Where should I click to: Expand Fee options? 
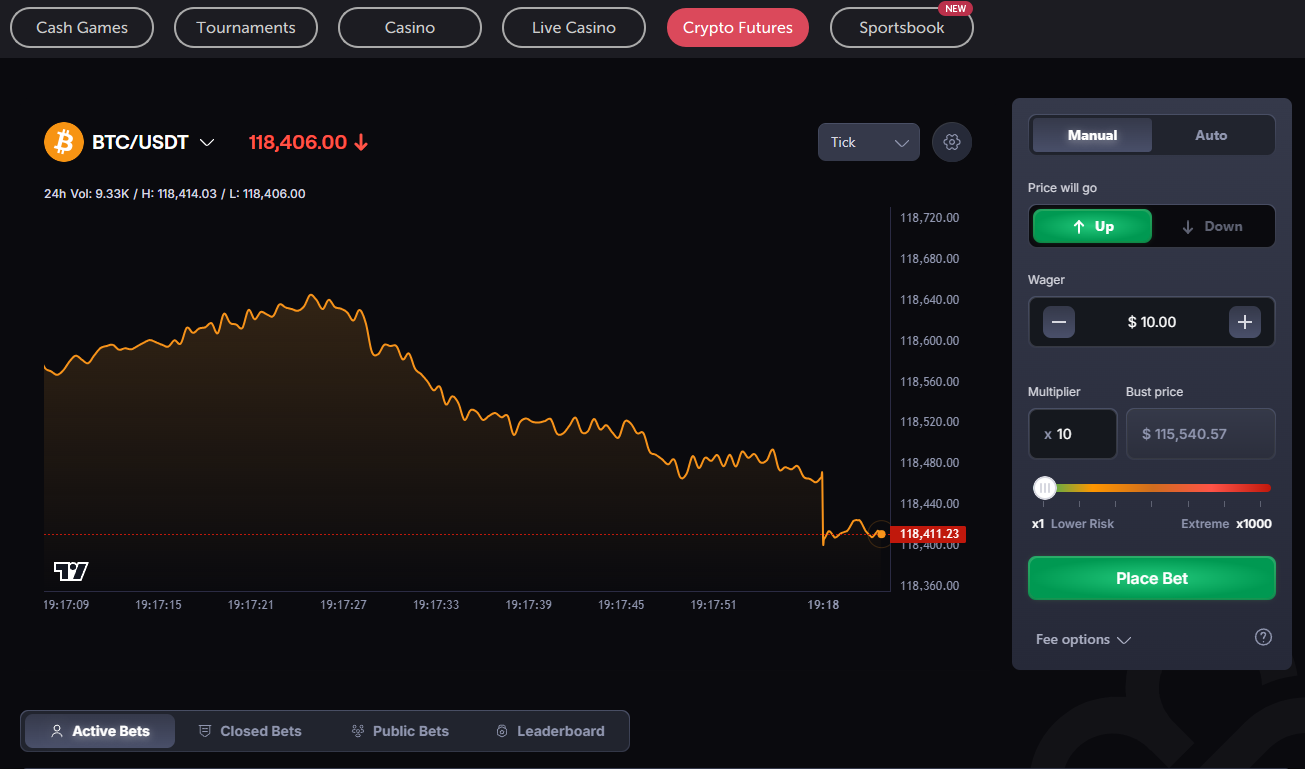(1083, 639)
